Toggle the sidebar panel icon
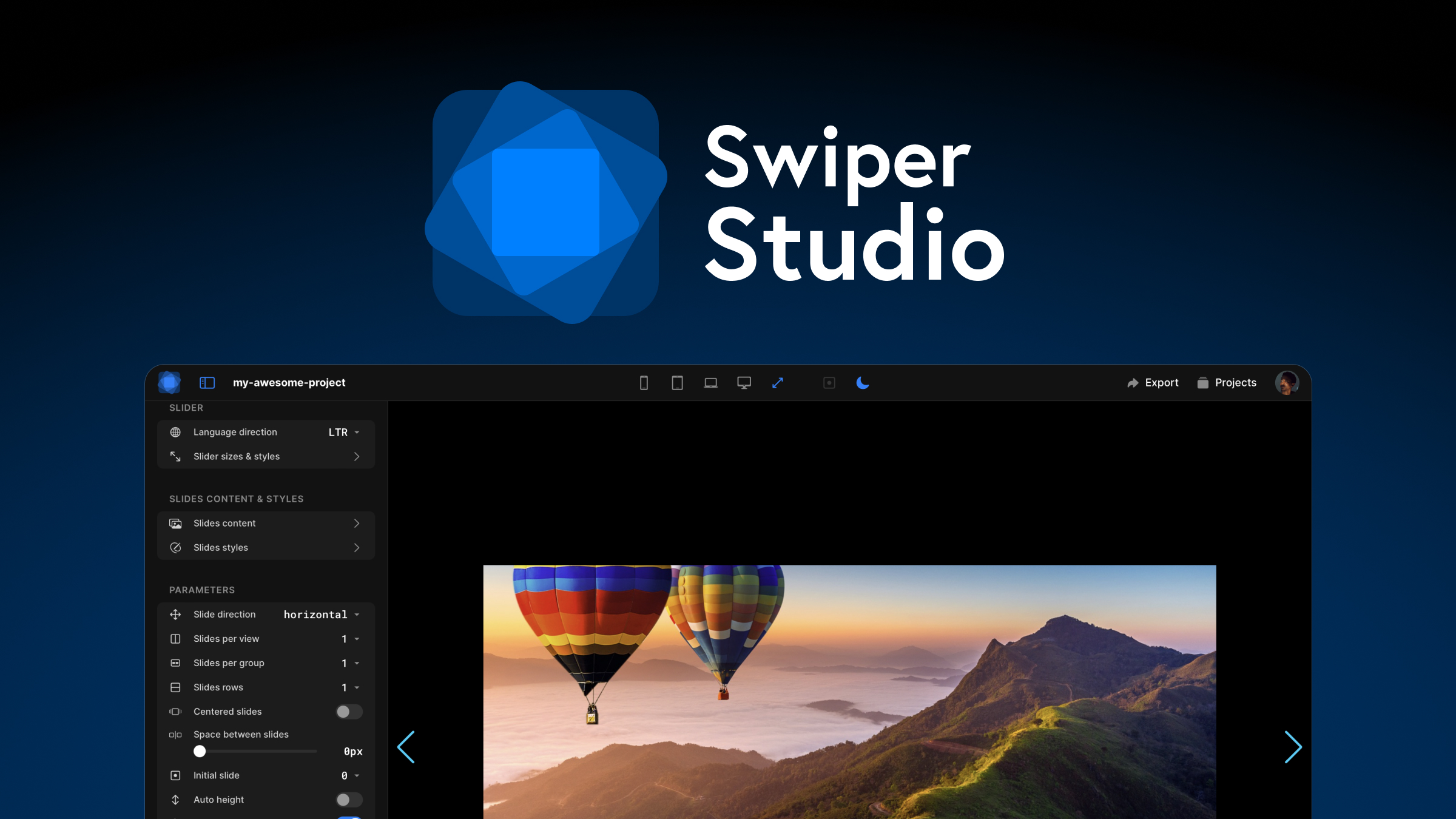Screen dimensions: 1456x819 [x=207, y=383]
